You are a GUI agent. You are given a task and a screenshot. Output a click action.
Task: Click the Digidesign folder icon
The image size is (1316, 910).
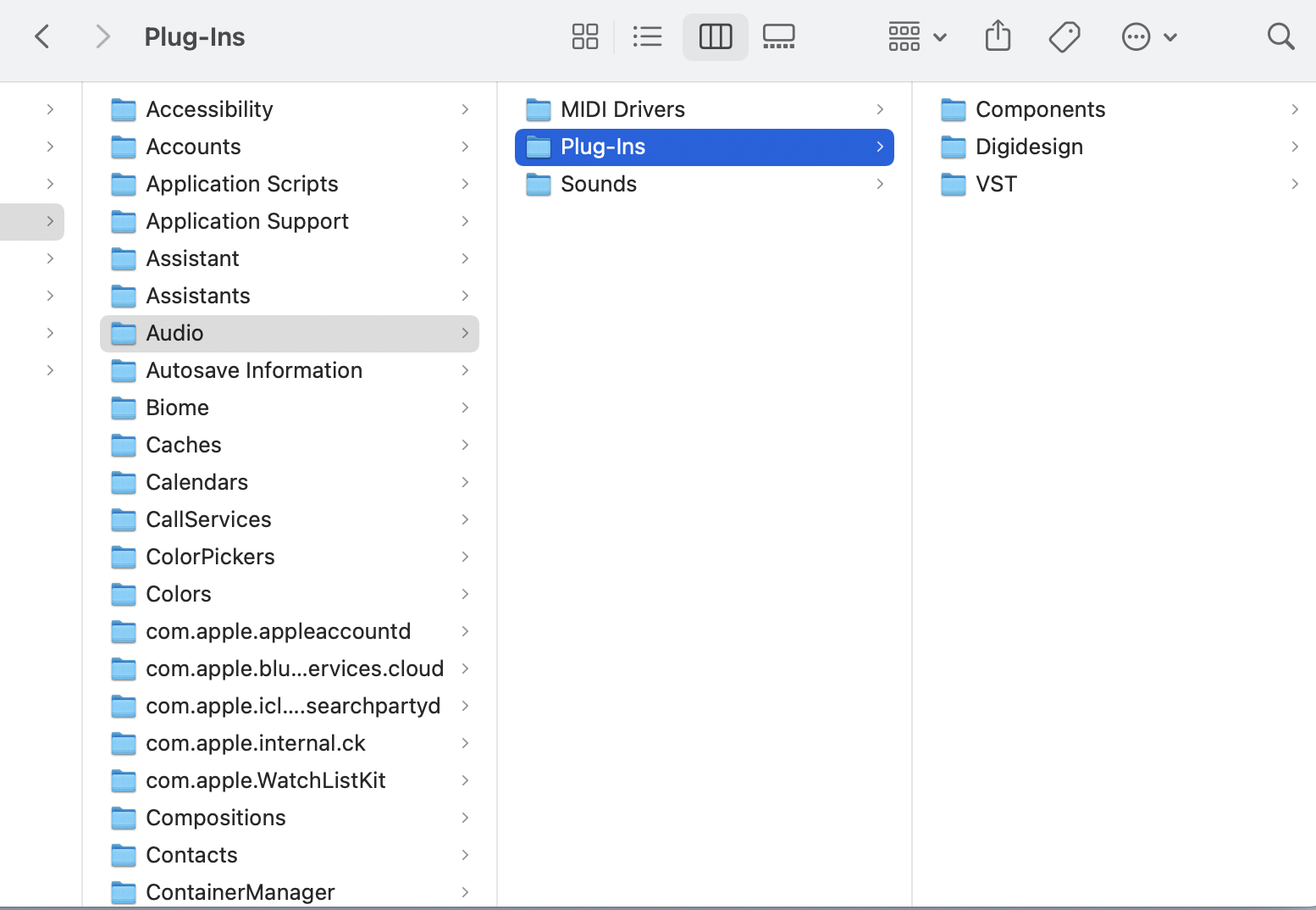click(x=954, y=147)
